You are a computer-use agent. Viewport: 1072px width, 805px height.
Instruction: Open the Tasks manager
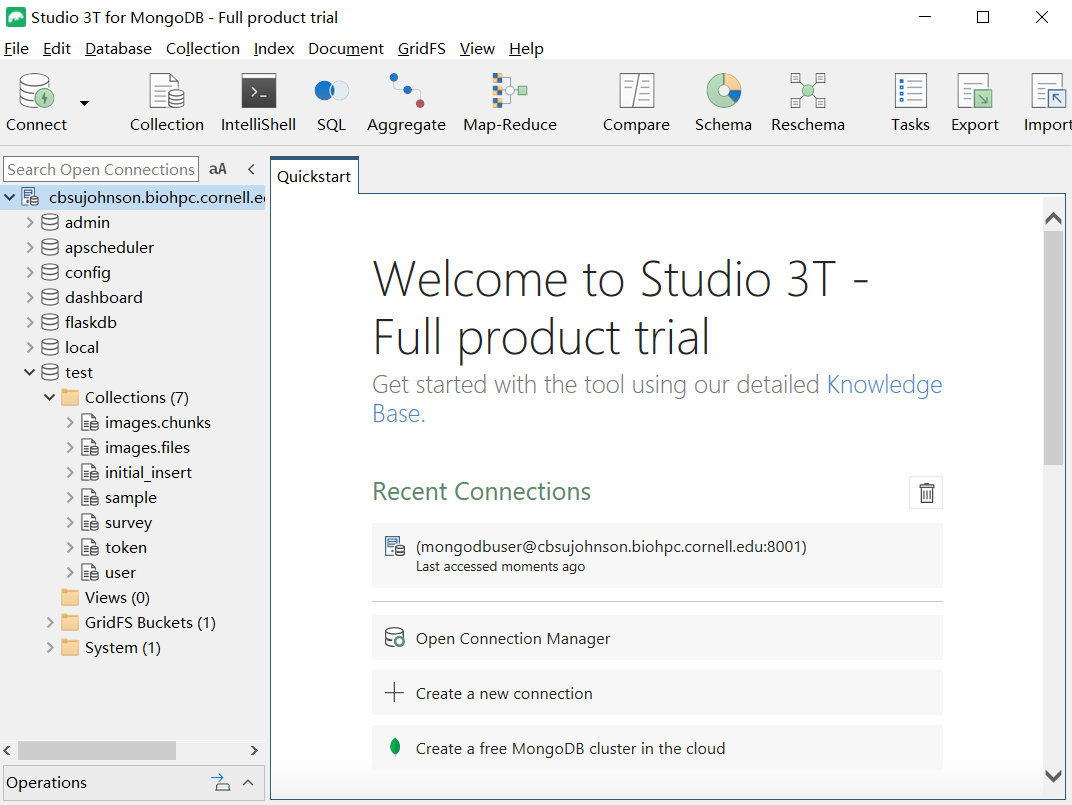point(911,103)
